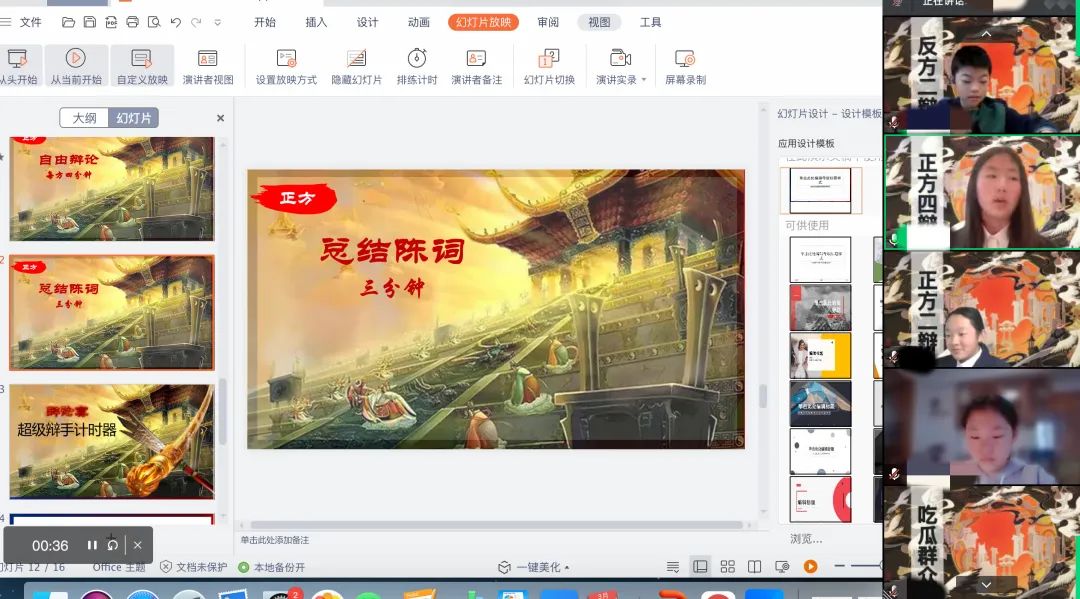1080x599 pixels.
Task: Click the redo arrow icon
Action: point(196,22)
